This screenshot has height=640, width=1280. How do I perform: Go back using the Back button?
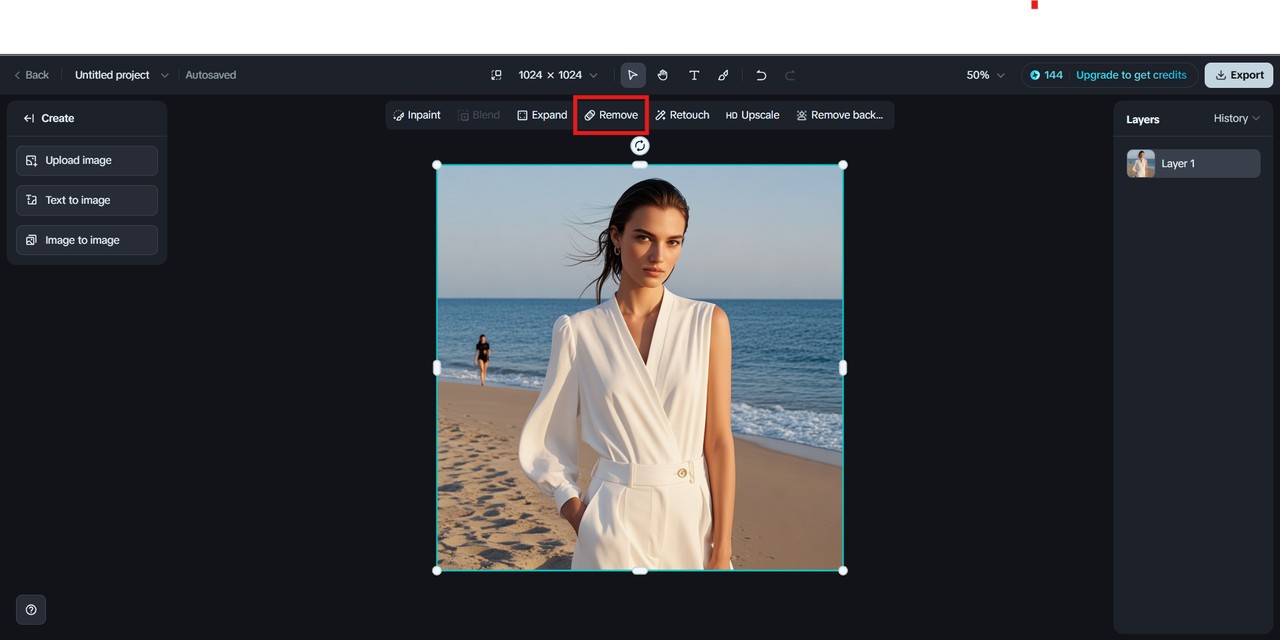click(x=31, y=75)
